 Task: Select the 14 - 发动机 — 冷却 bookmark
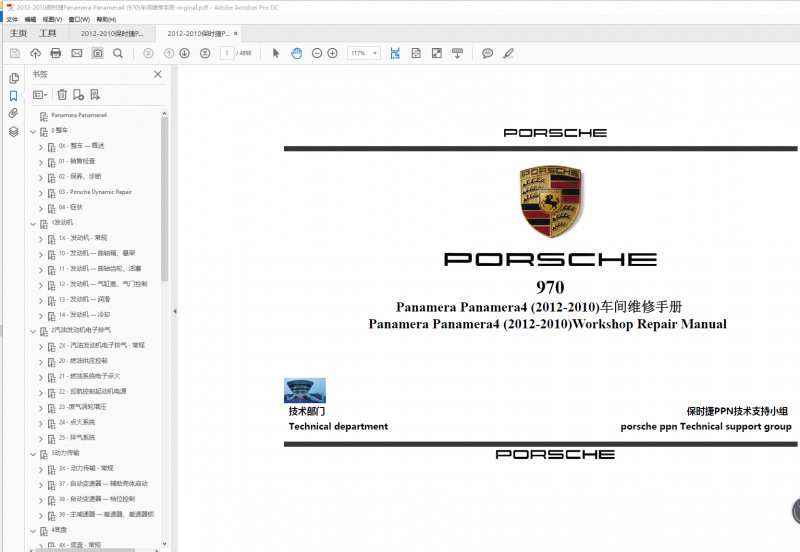click(x=84, y=315)
